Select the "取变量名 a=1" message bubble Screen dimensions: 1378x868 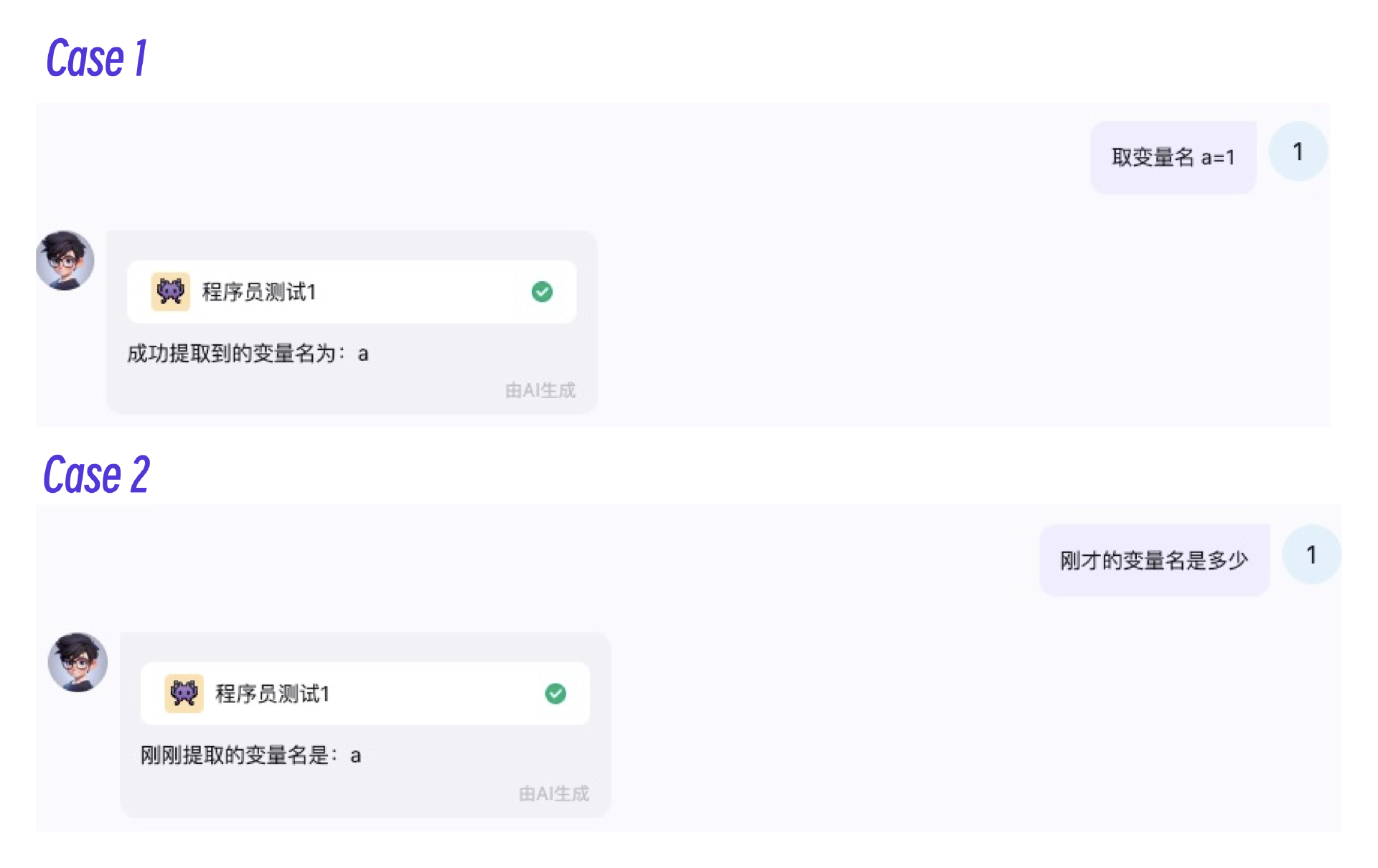tap(1173, 157)
